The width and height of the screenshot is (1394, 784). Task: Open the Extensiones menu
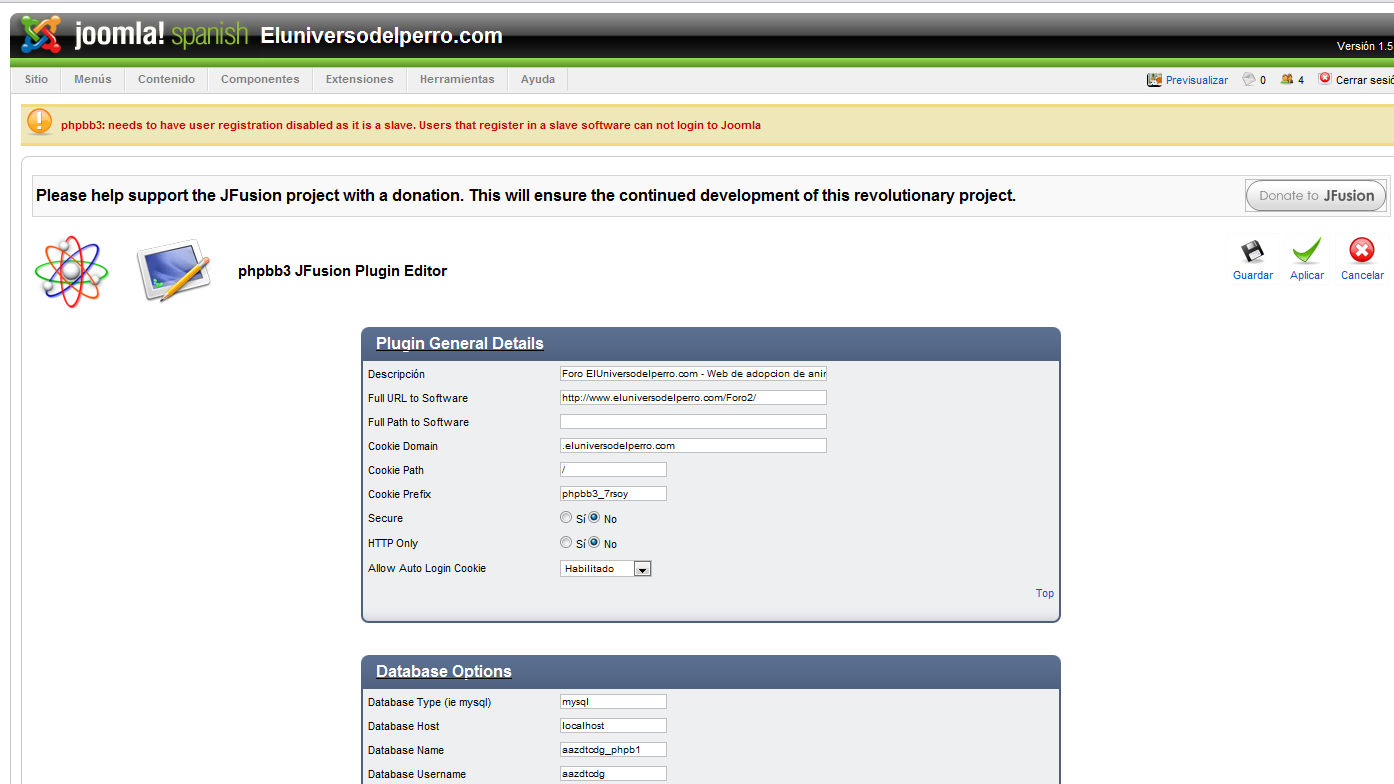[359, 80]
